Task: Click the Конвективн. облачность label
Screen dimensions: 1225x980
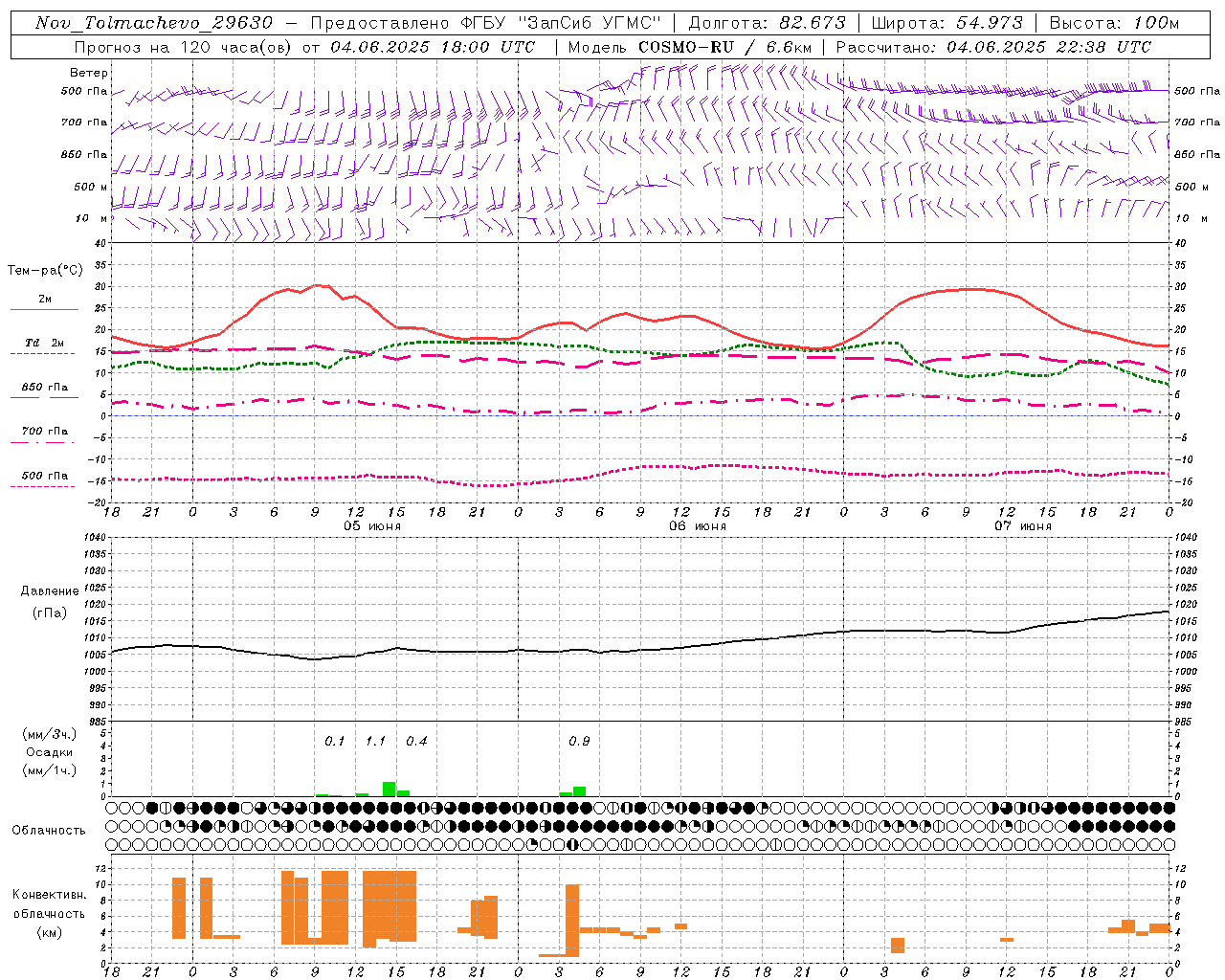Action: [49, 903]
